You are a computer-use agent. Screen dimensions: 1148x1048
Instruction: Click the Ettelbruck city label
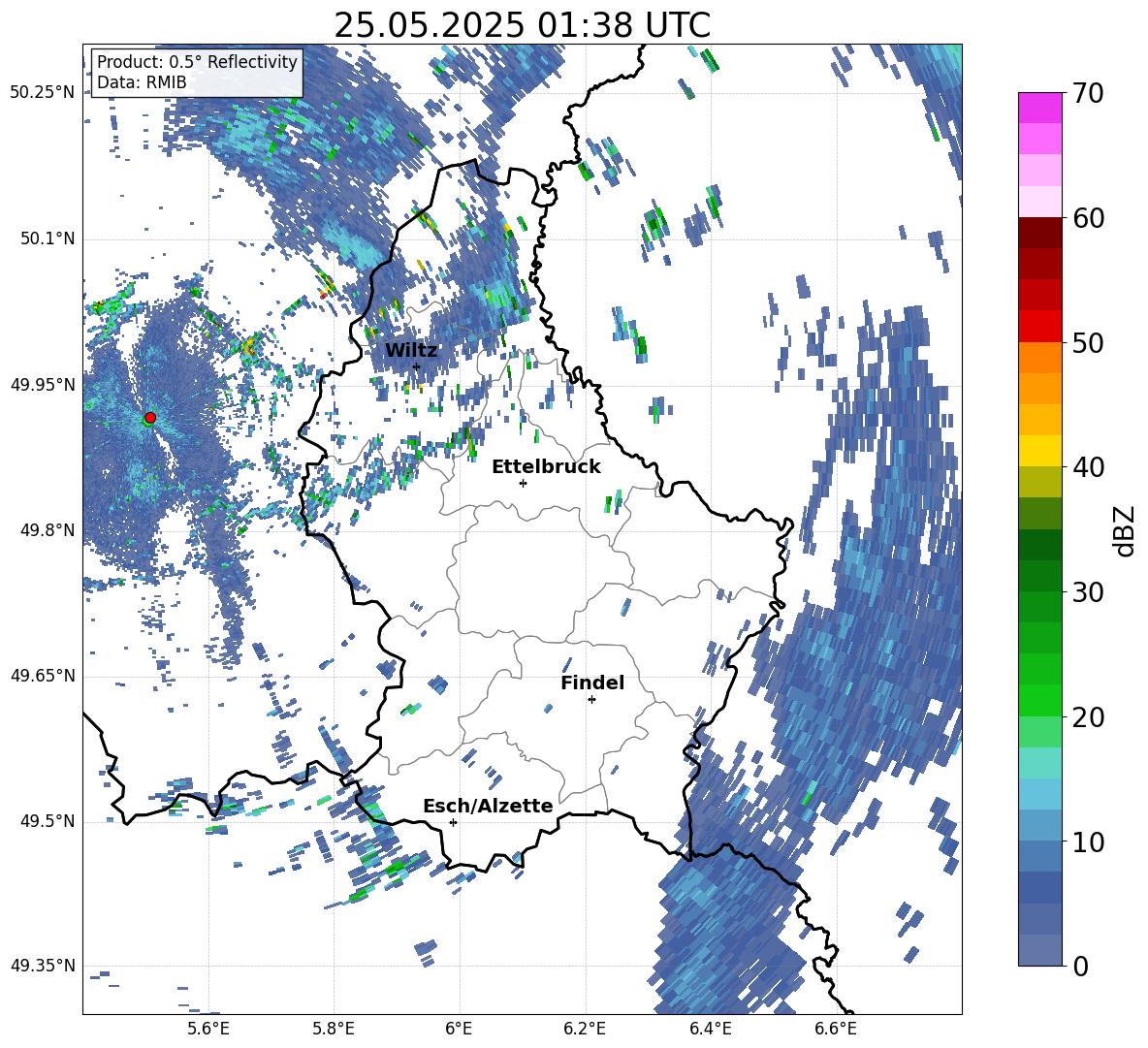point(546,467)
